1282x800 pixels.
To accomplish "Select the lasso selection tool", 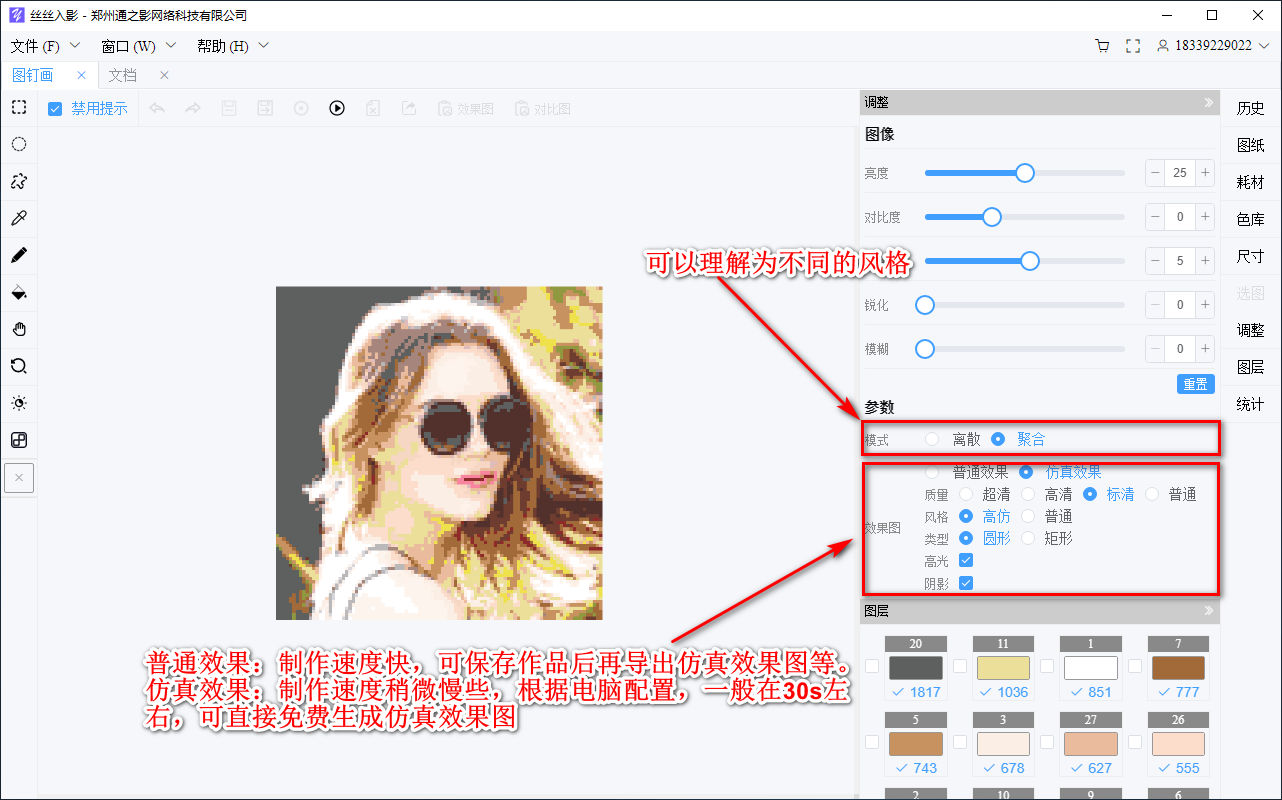I will point(18,181).
